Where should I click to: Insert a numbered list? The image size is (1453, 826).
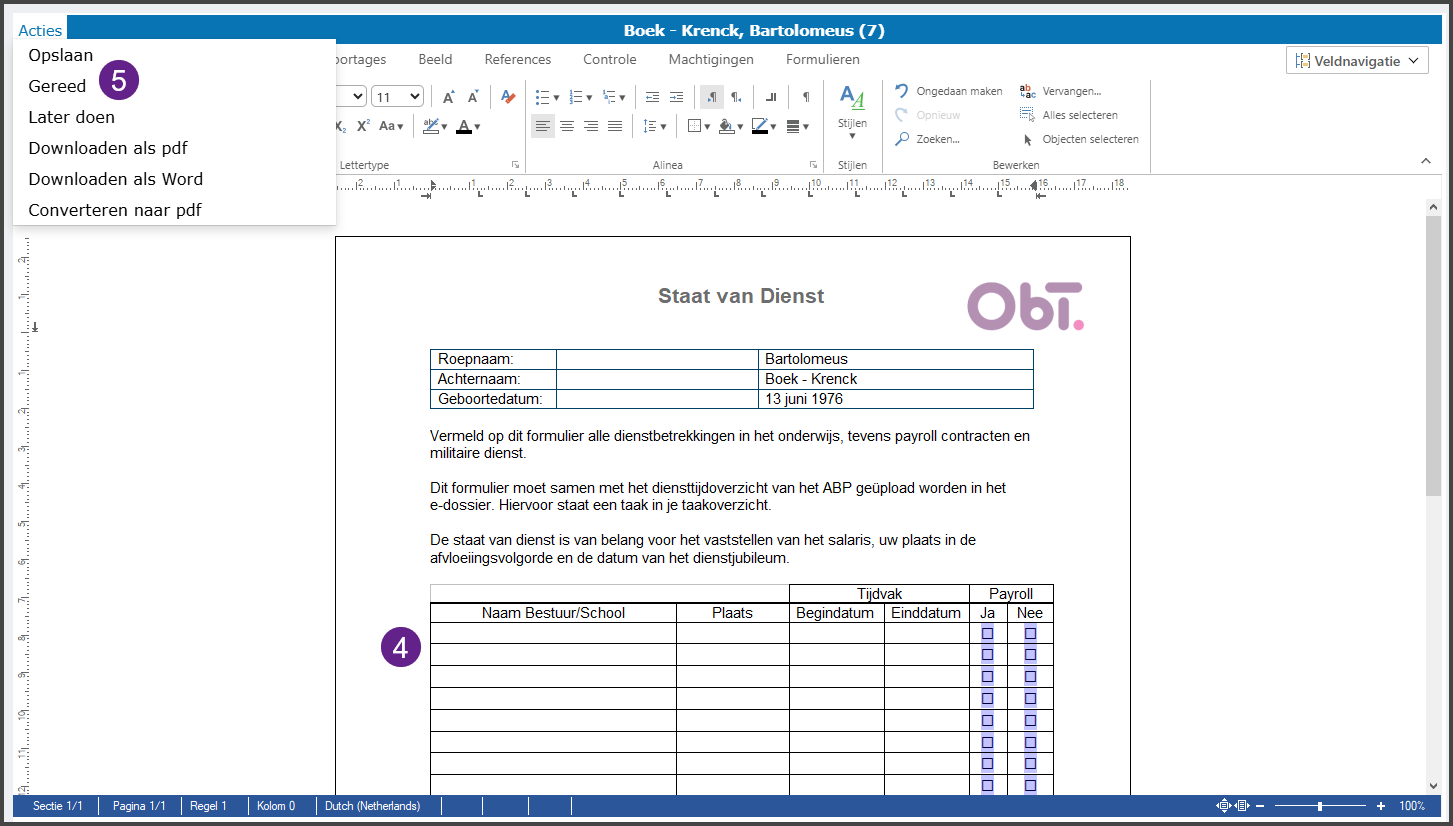(x=576, y=97)
